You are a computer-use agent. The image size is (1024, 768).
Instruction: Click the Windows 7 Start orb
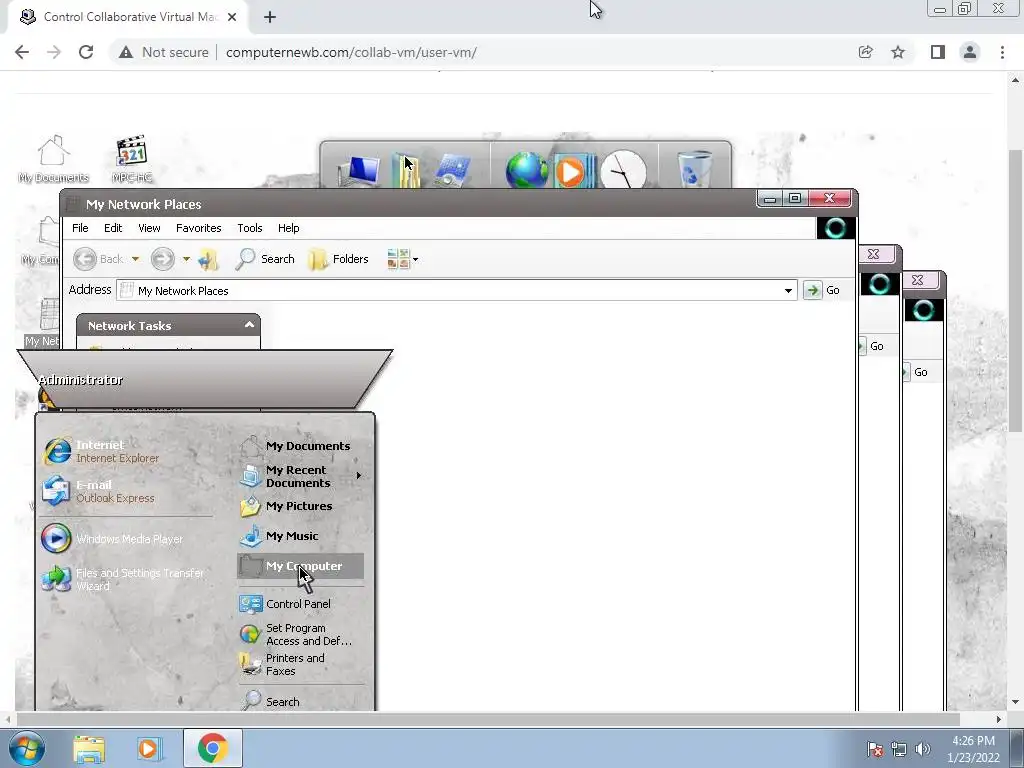26,748
